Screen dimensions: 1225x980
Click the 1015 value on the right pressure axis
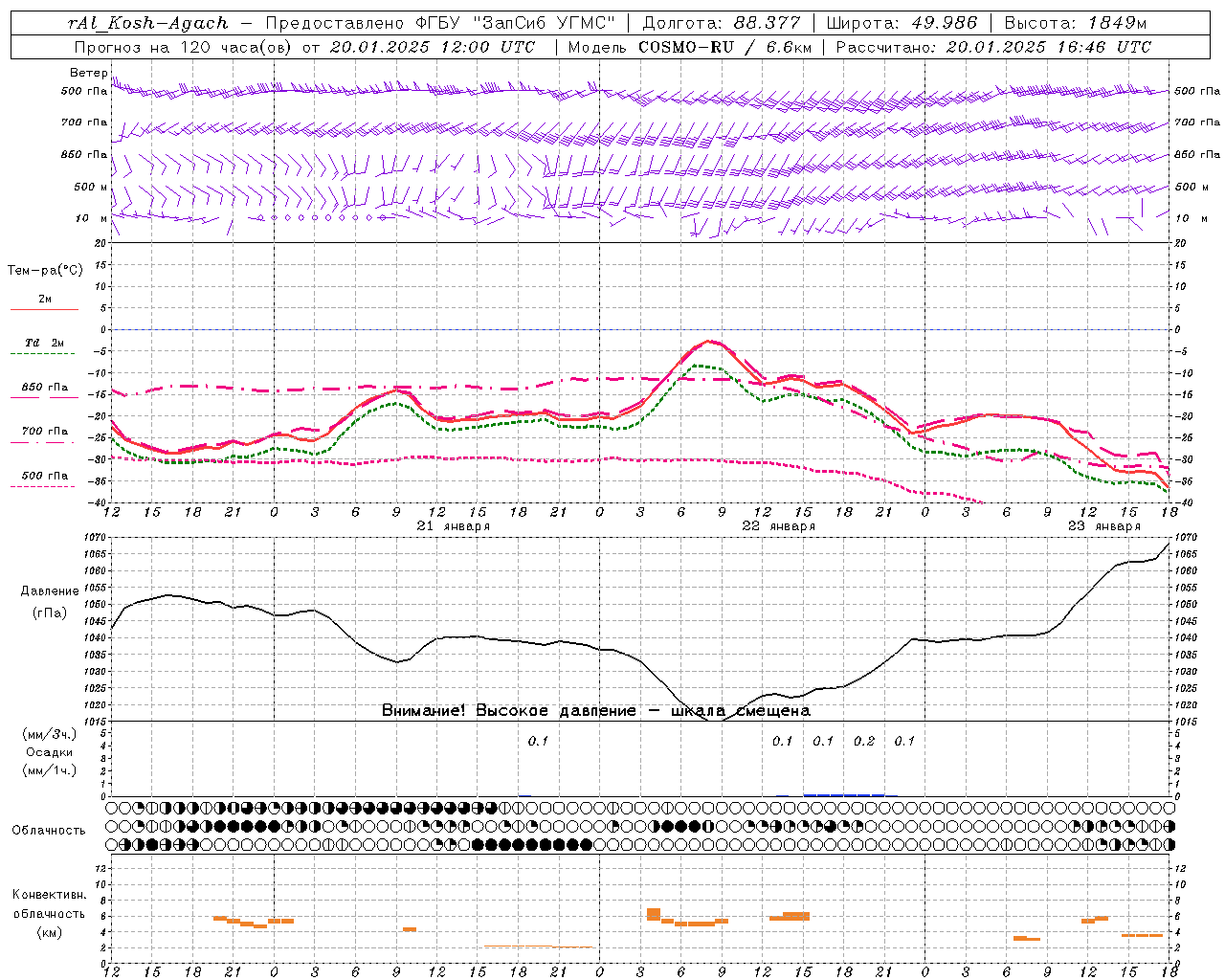[1185, 721]
